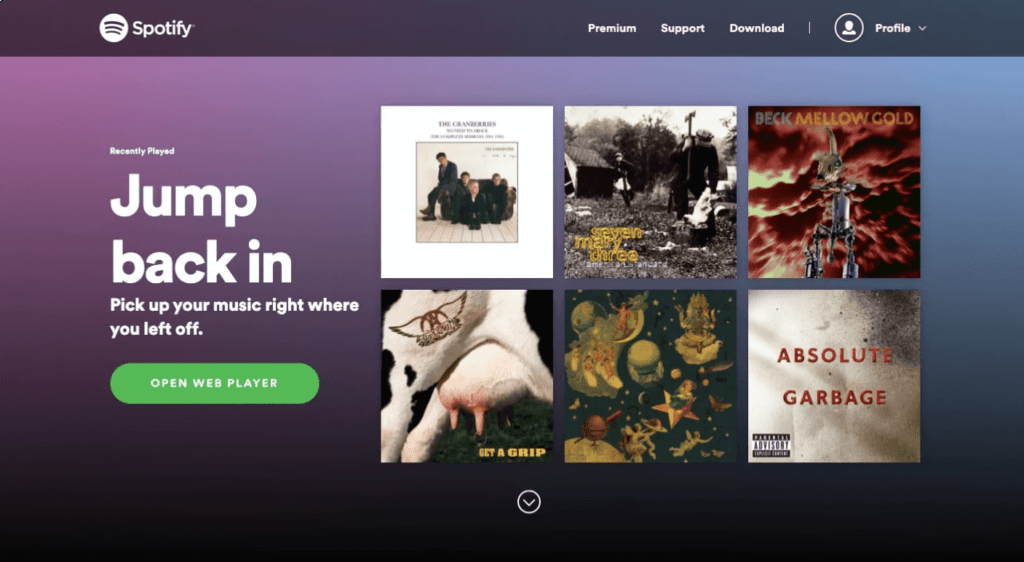Open the Profile menu label

tap(892, 28)
